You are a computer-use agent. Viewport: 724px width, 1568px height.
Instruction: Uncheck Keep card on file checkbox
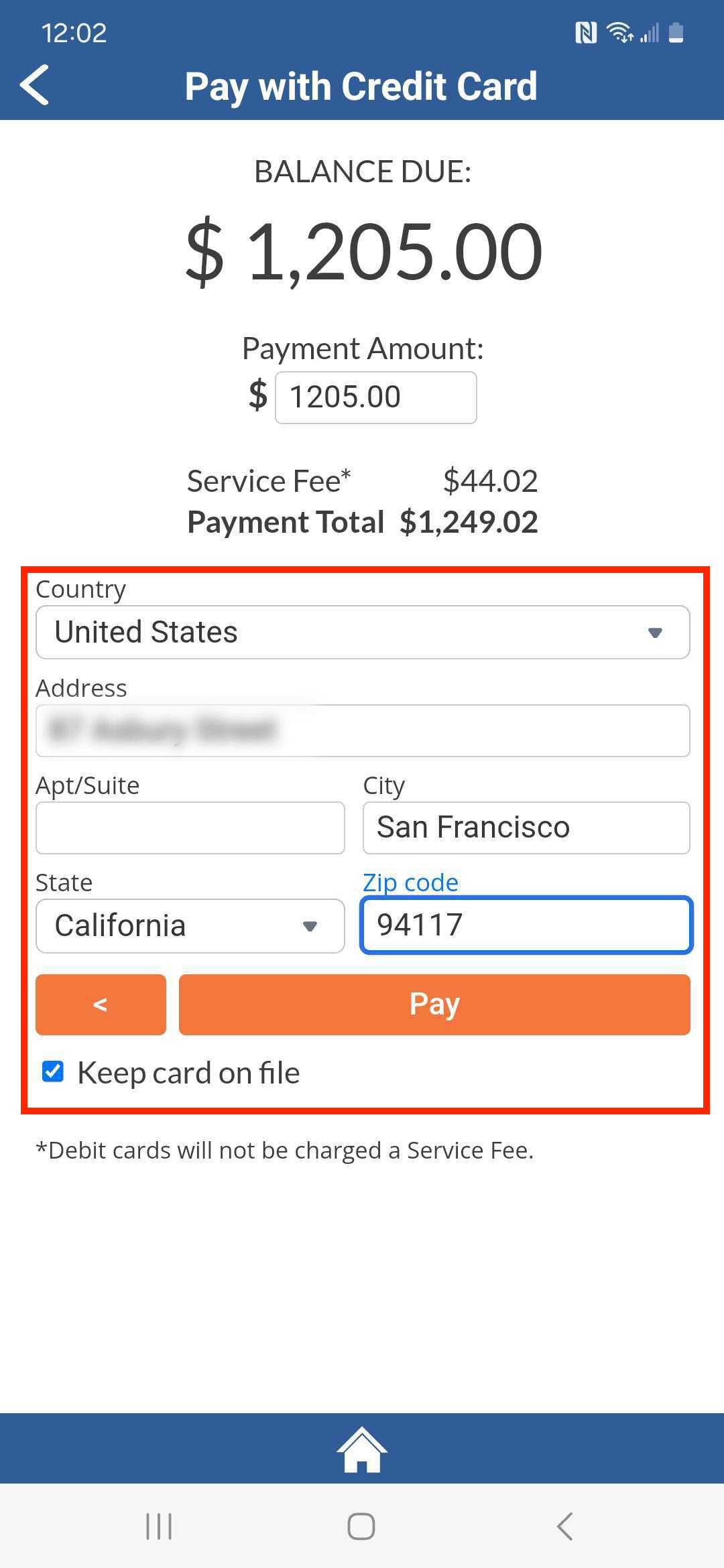click(53, 1071)
